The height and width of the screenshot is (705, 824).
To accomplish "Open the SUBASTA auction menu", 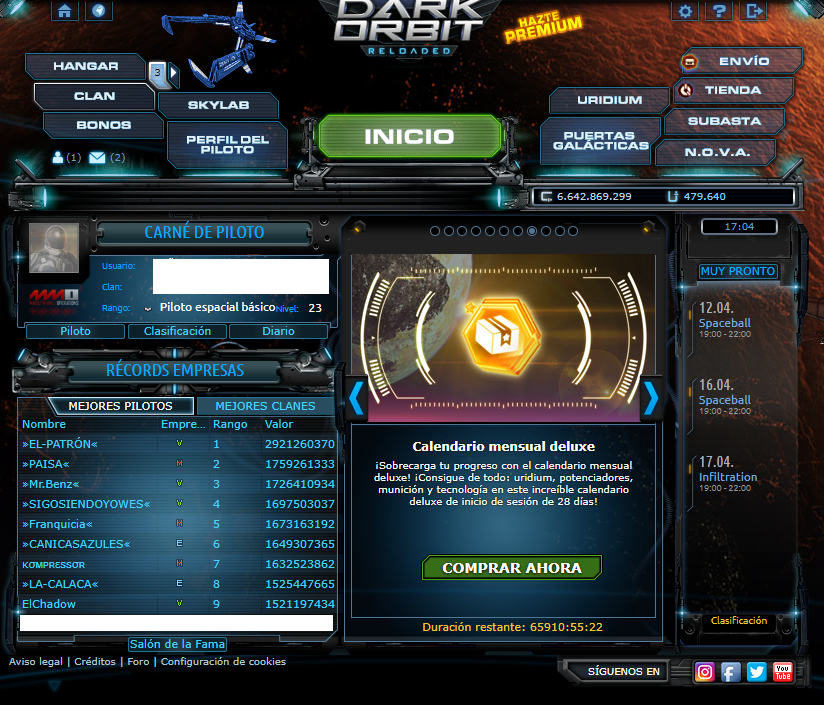I will pos(725,121).
